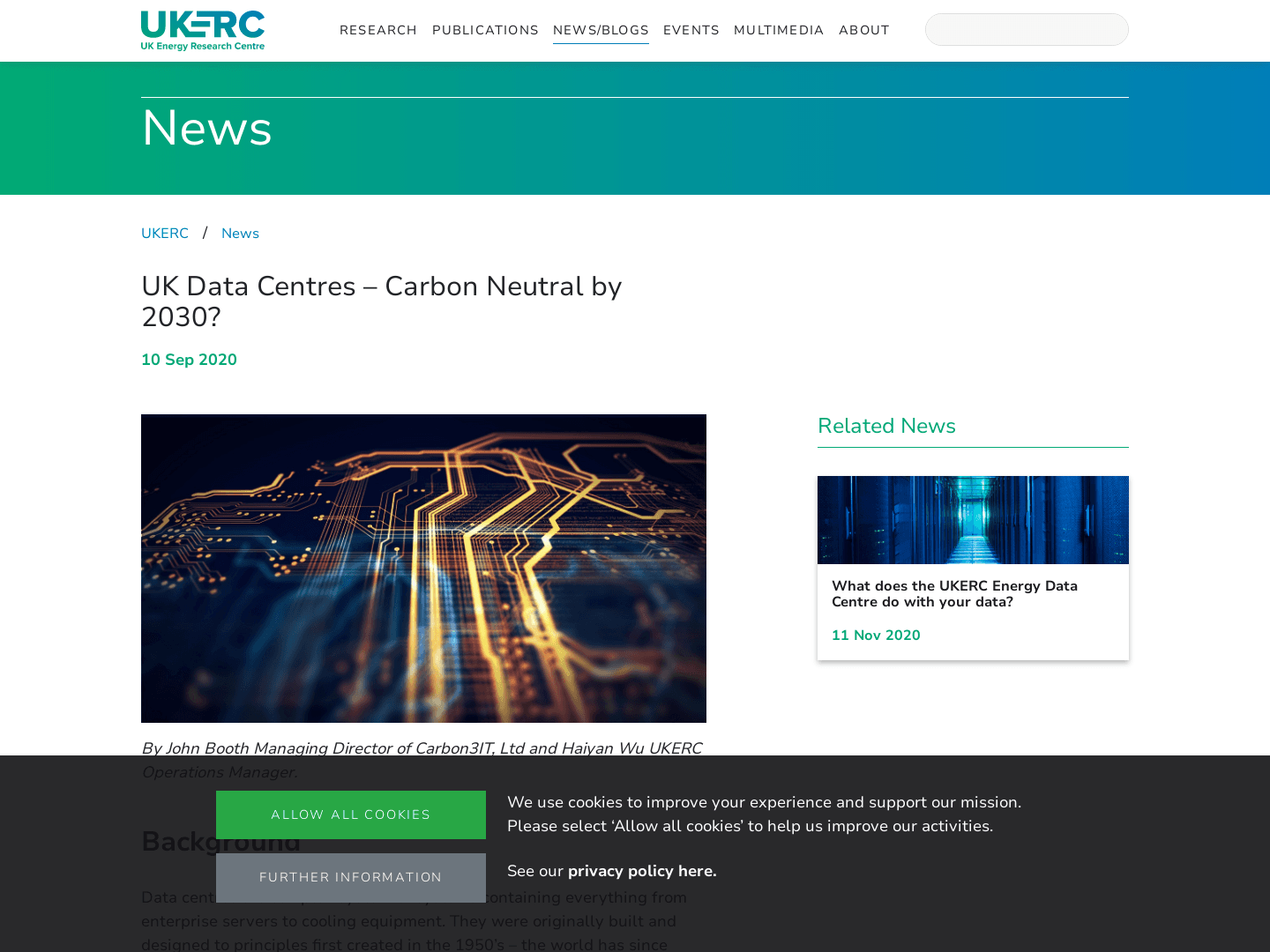Open 'What does the UKERC Energy Data Centre' article

(954, 593)
